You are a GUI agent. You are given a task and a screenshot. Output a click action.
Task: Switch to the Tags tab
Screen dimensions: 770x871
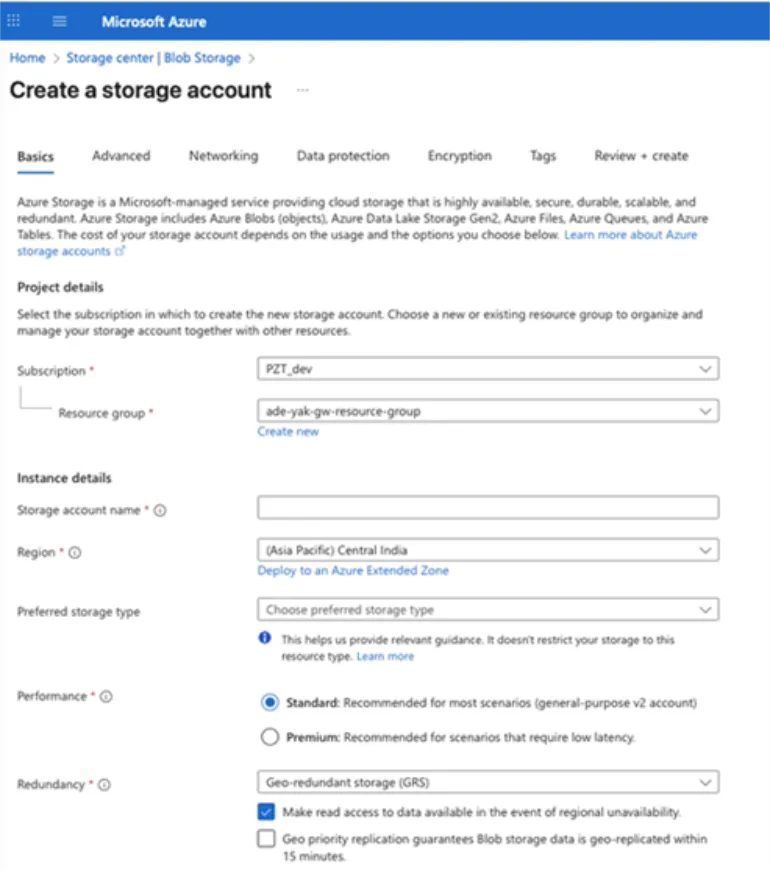click(x=543, y=156)
